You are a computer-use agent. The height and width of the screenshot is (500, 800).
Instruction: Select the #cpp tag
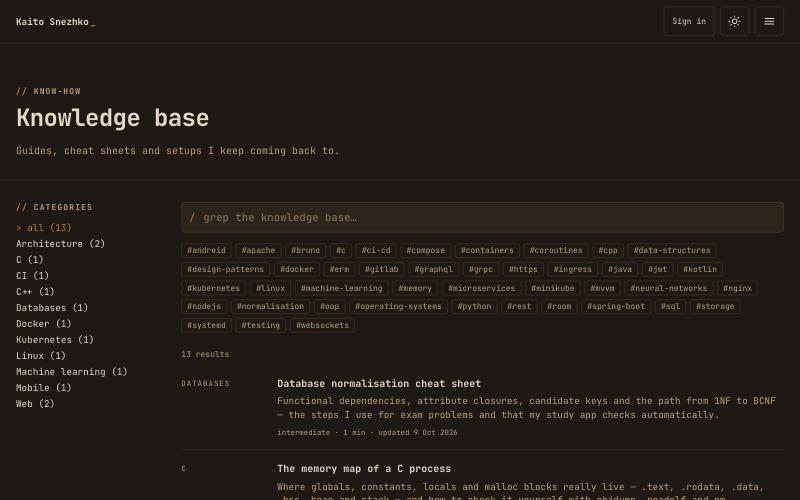pos(608,251)
